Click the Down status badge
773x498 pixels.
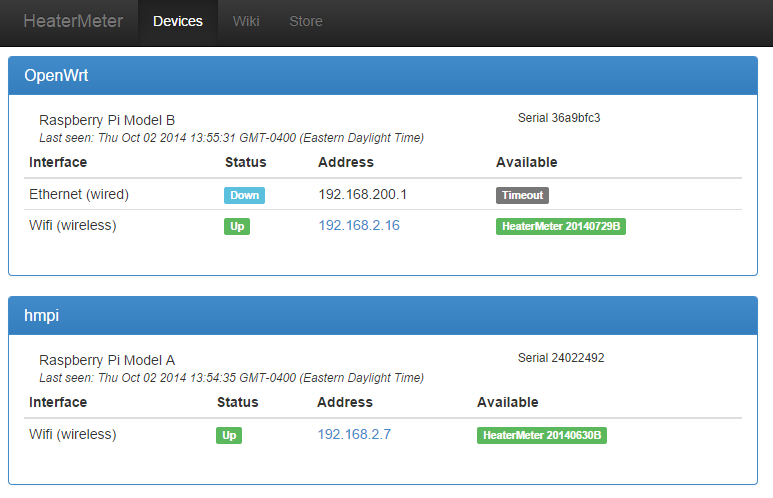coord(245,195)
